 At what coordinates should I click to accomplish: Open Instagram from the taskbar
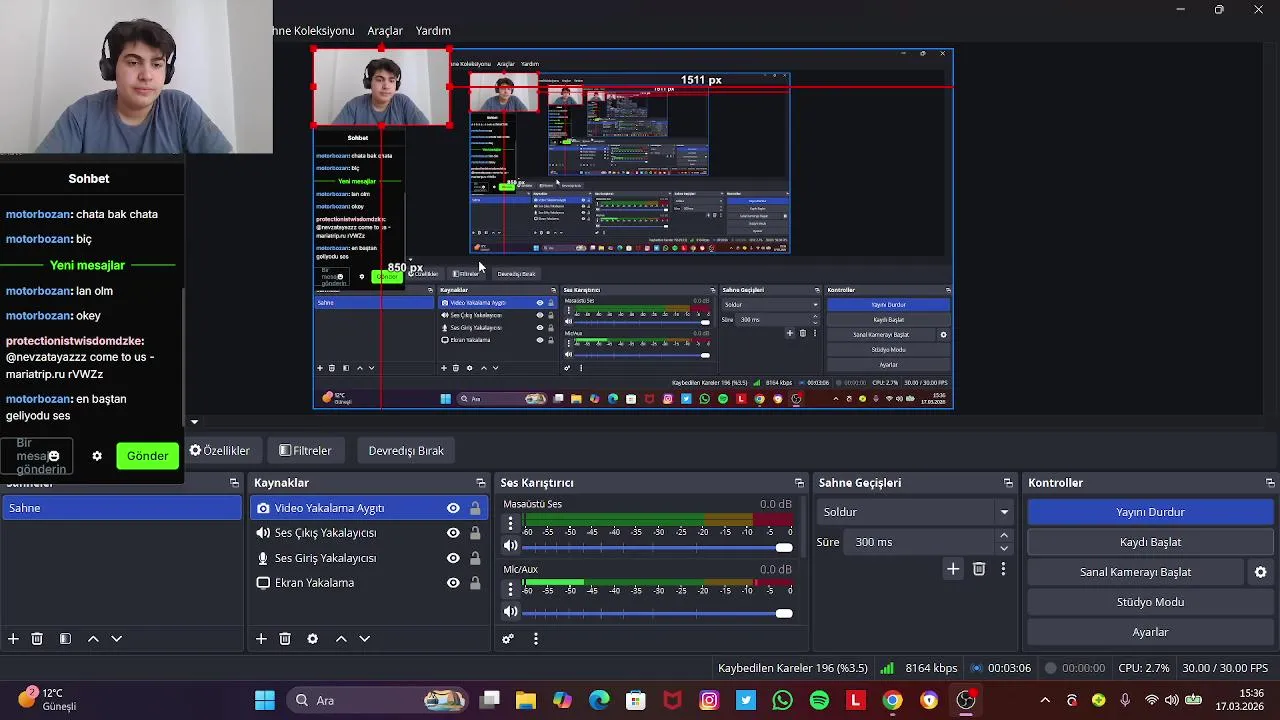click(x=709, y=700)
